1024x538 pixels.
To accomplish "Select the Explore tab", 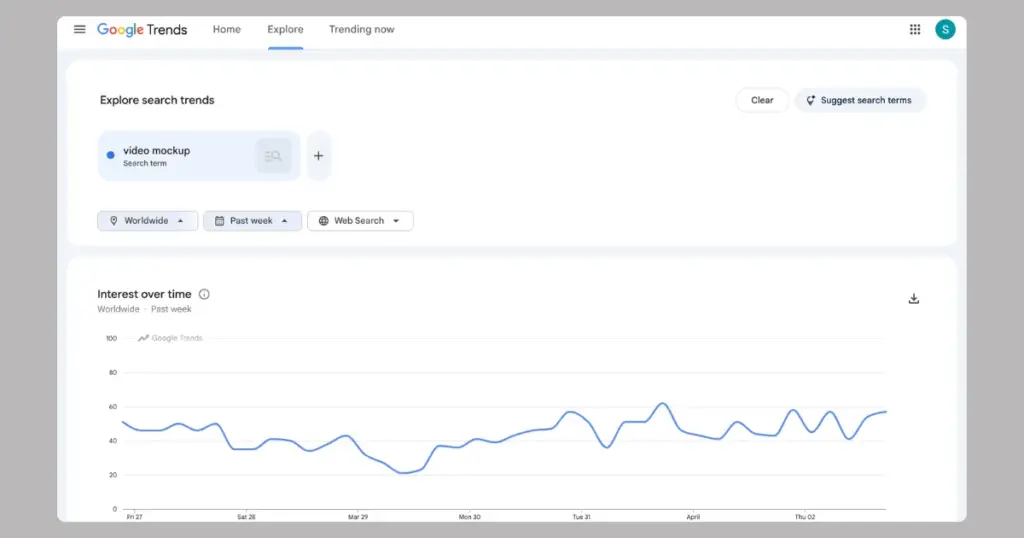I will click(285, 29).
